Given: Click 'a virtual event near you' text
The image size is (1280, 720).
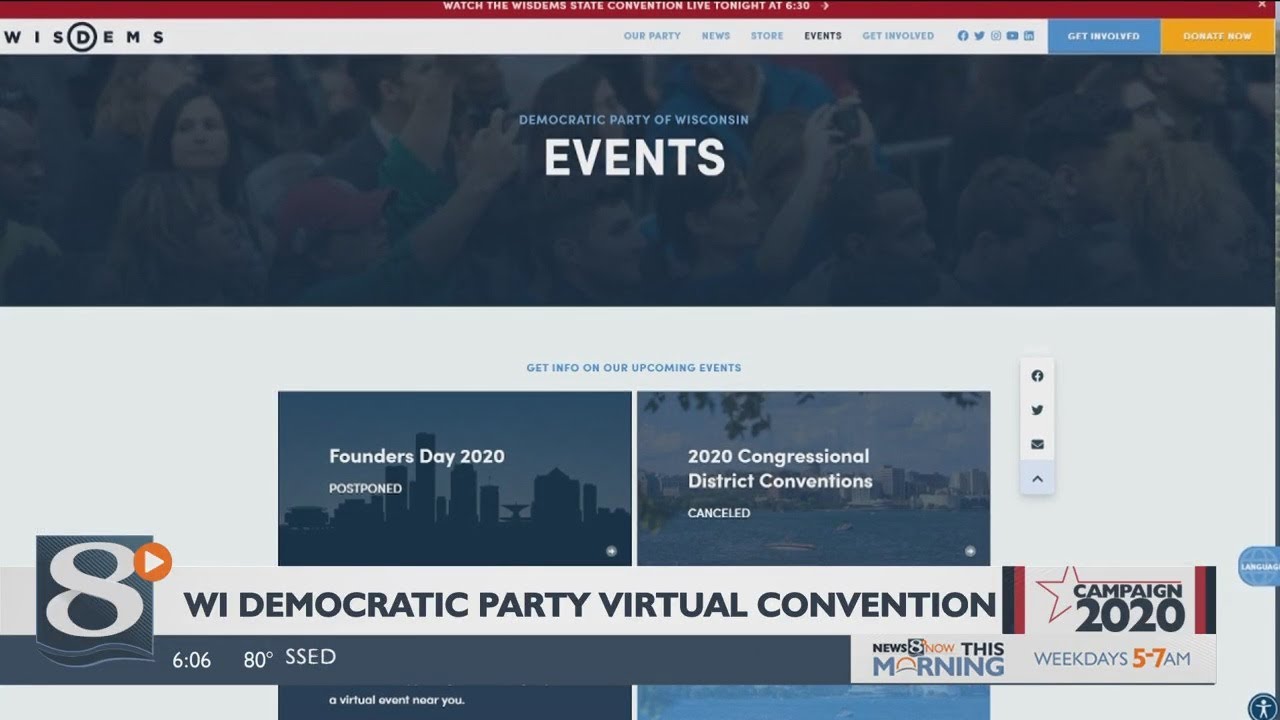Looking at the screenshot, I should (396, 700).
